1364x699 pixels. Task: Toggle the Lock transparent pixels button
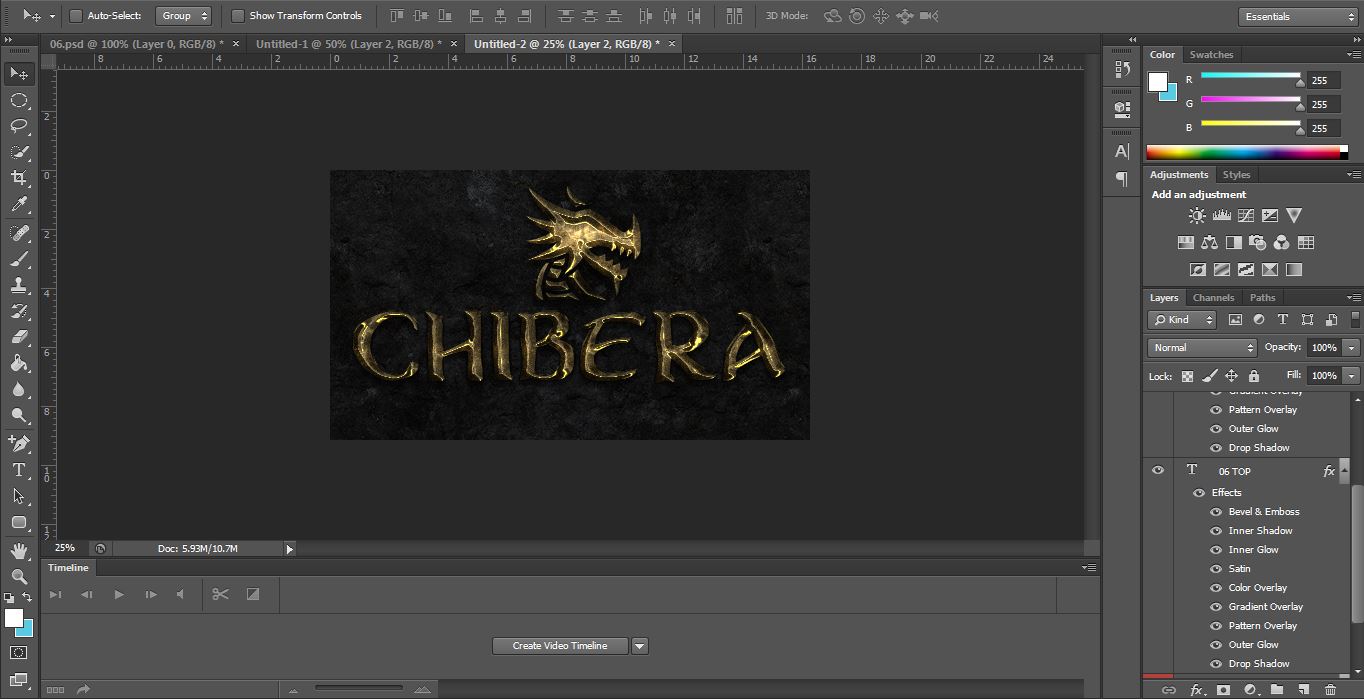1187,376
